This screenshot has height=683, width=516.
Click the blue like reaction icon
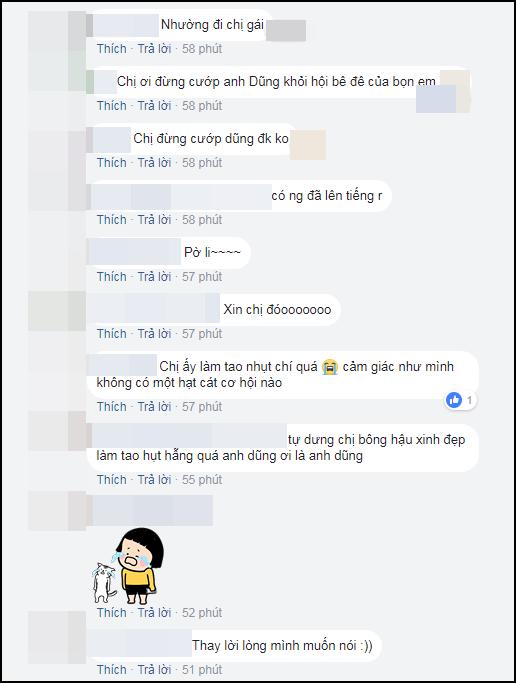point(454,399)
